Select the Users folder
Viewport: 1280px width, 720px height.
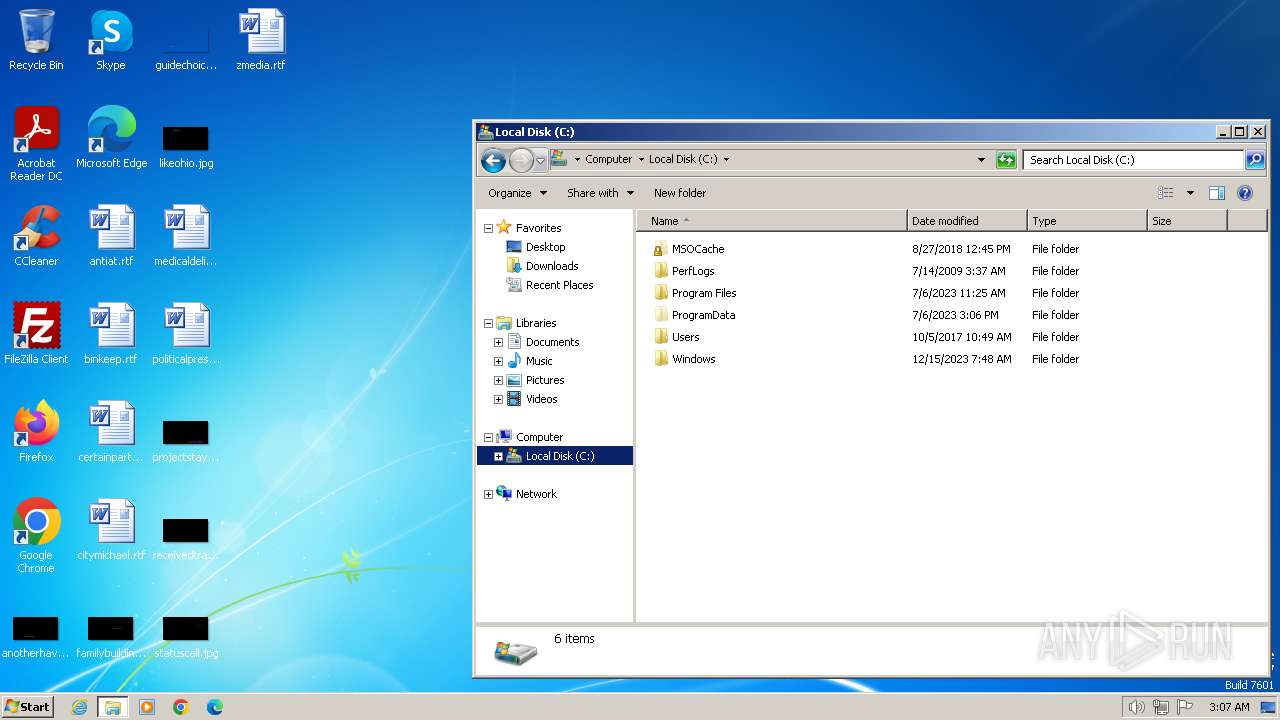point(685,337)
